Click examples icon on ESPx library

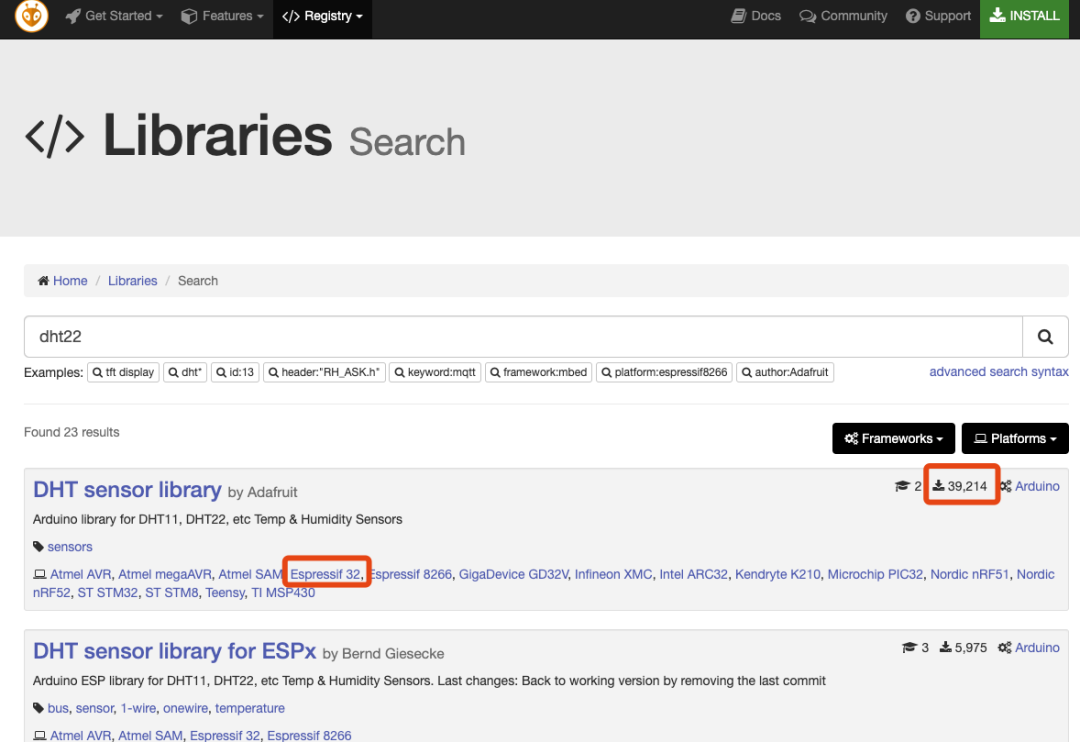(909, 648)
